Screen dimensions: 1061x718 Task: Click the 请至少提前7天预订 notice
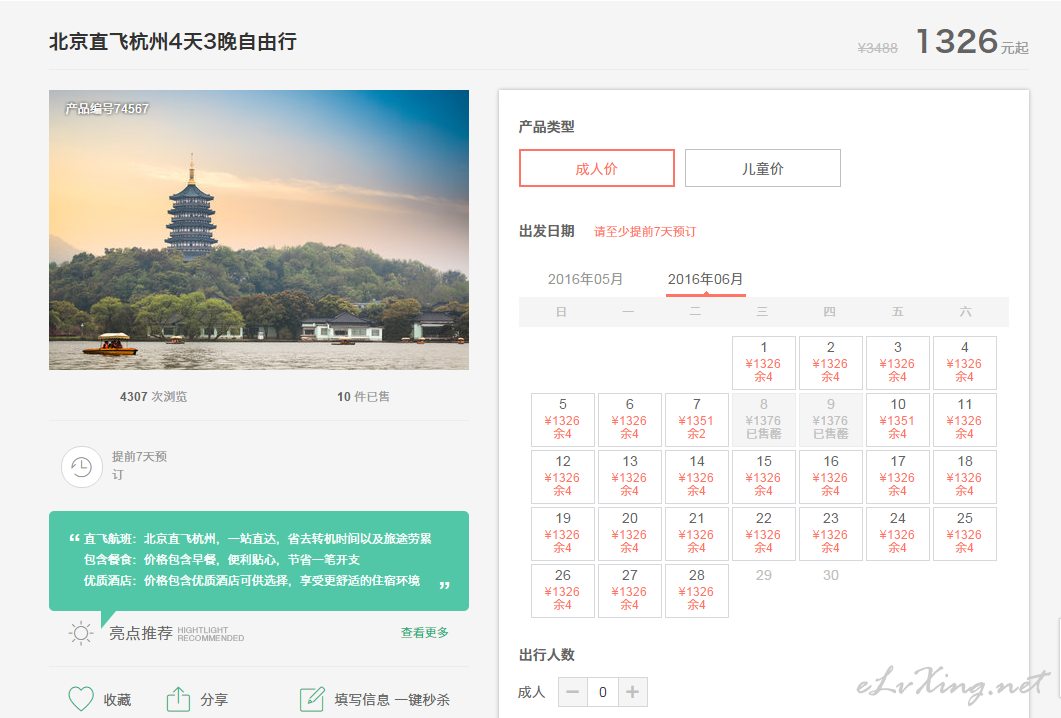pyautogui.click(x=645, y=231)
